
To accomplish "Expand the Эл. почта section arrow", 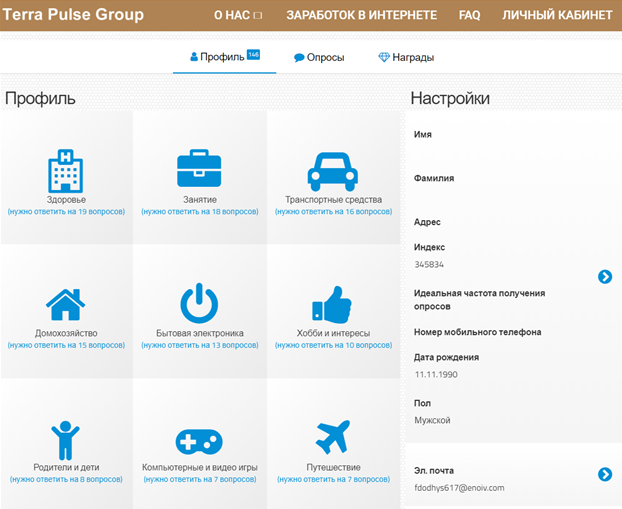I will click(605, 474).
